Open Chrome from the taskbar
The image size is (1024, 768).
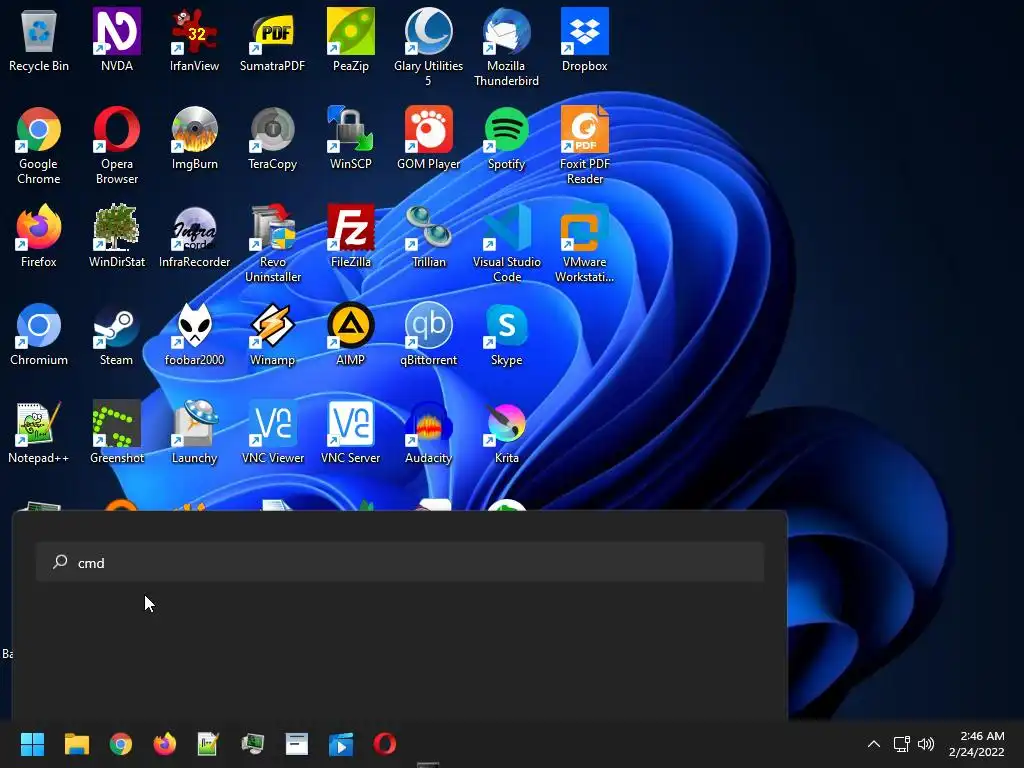[121, 744]
